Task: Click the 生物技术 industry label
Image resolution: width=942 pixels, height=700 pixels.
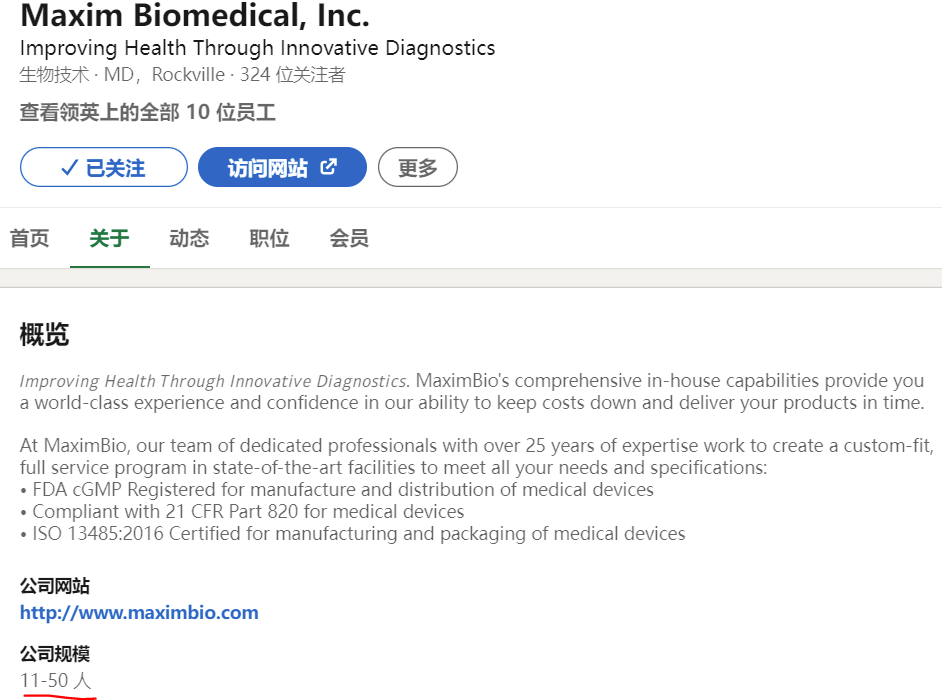Action: point(54,75)
